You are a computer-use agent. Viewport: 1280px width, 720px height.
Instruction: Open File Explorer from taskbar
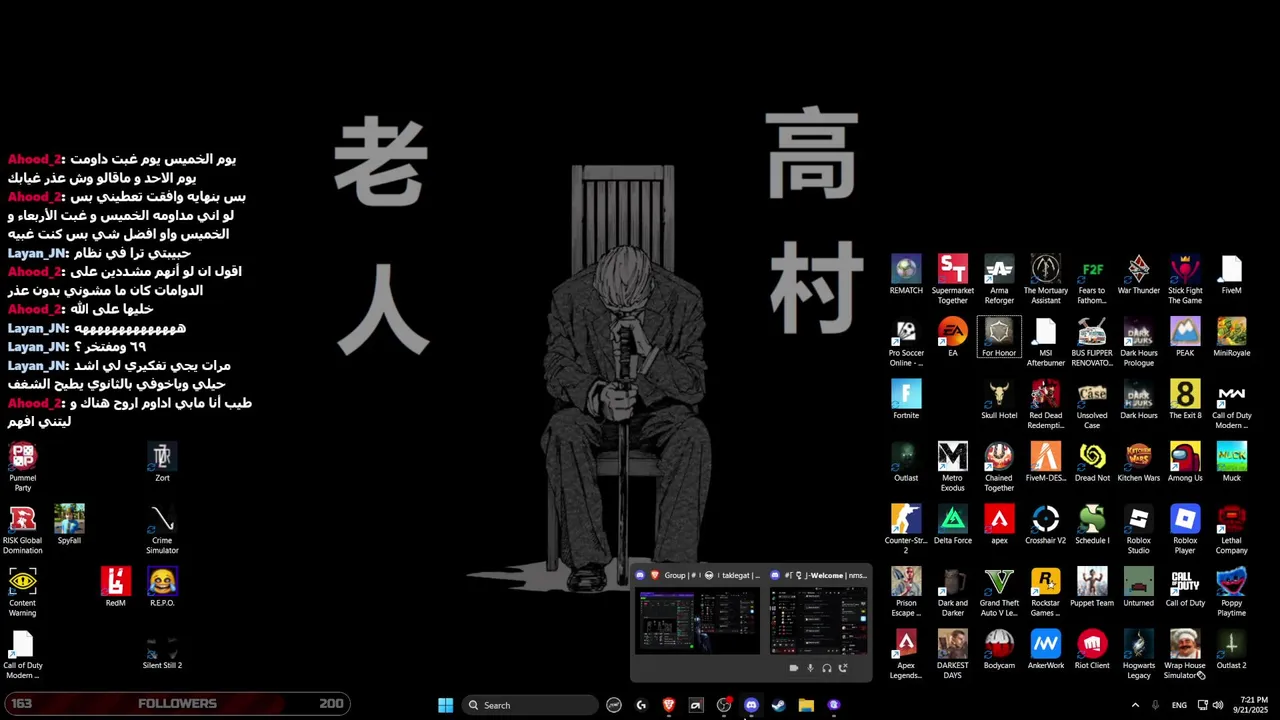[x=806, y=705]
